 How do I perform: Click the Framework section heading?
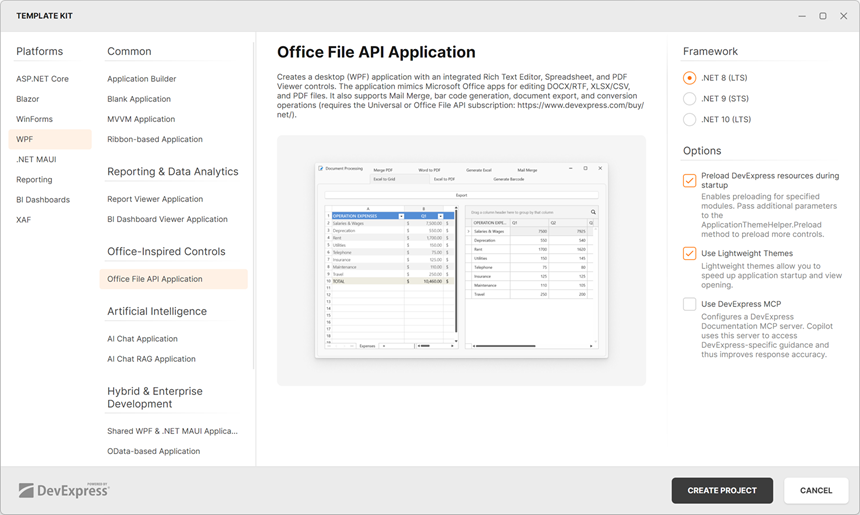point(710,52)
